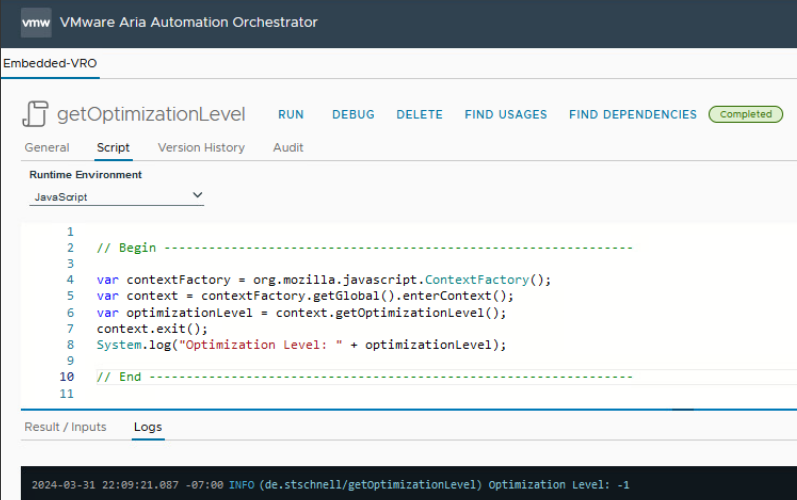Click the vmw logo icon
The width and height of the screenshot is (797, 500).
coord(36,22)
